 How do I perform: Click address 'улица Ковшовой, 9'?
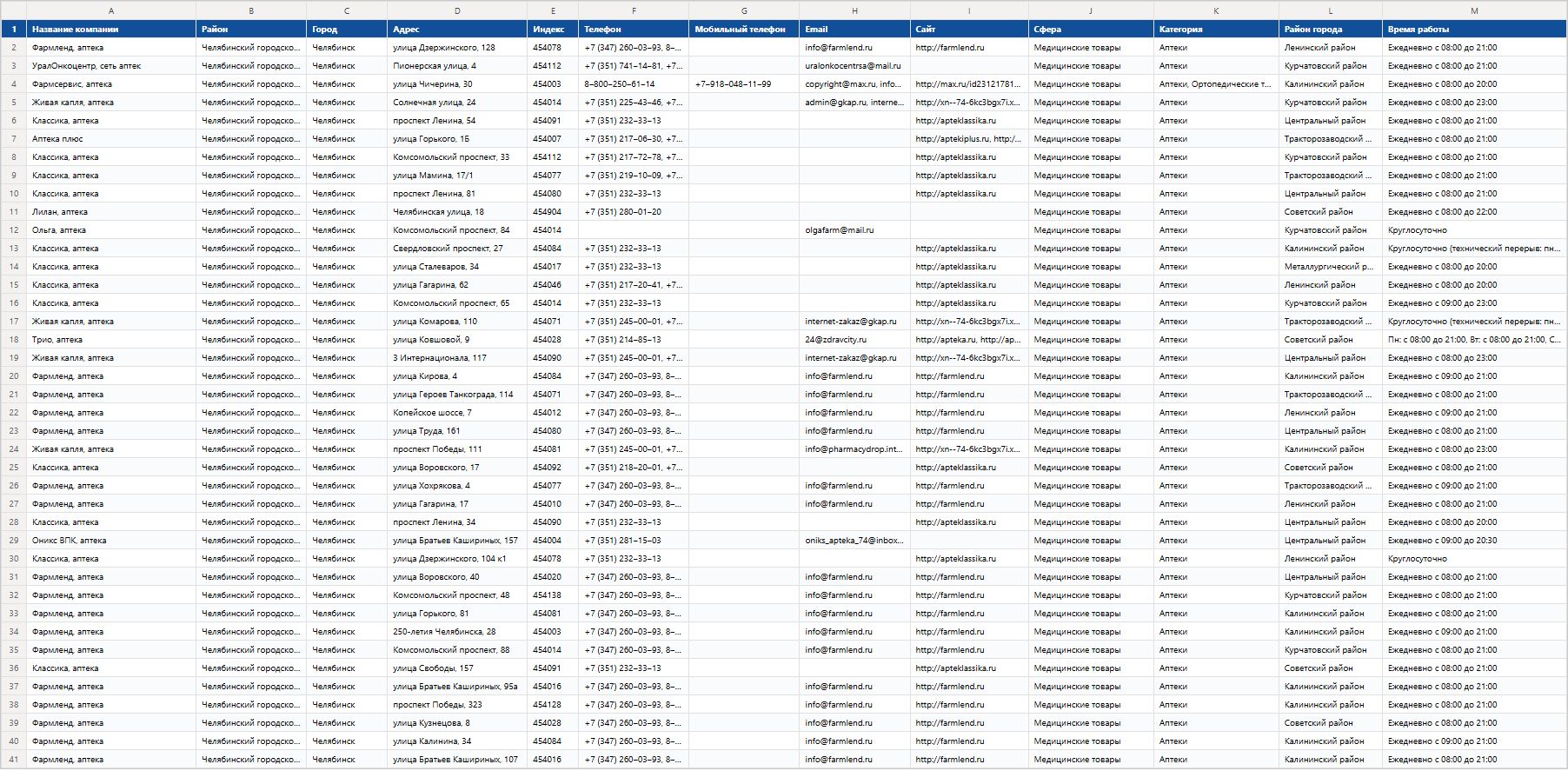[457, 340]
